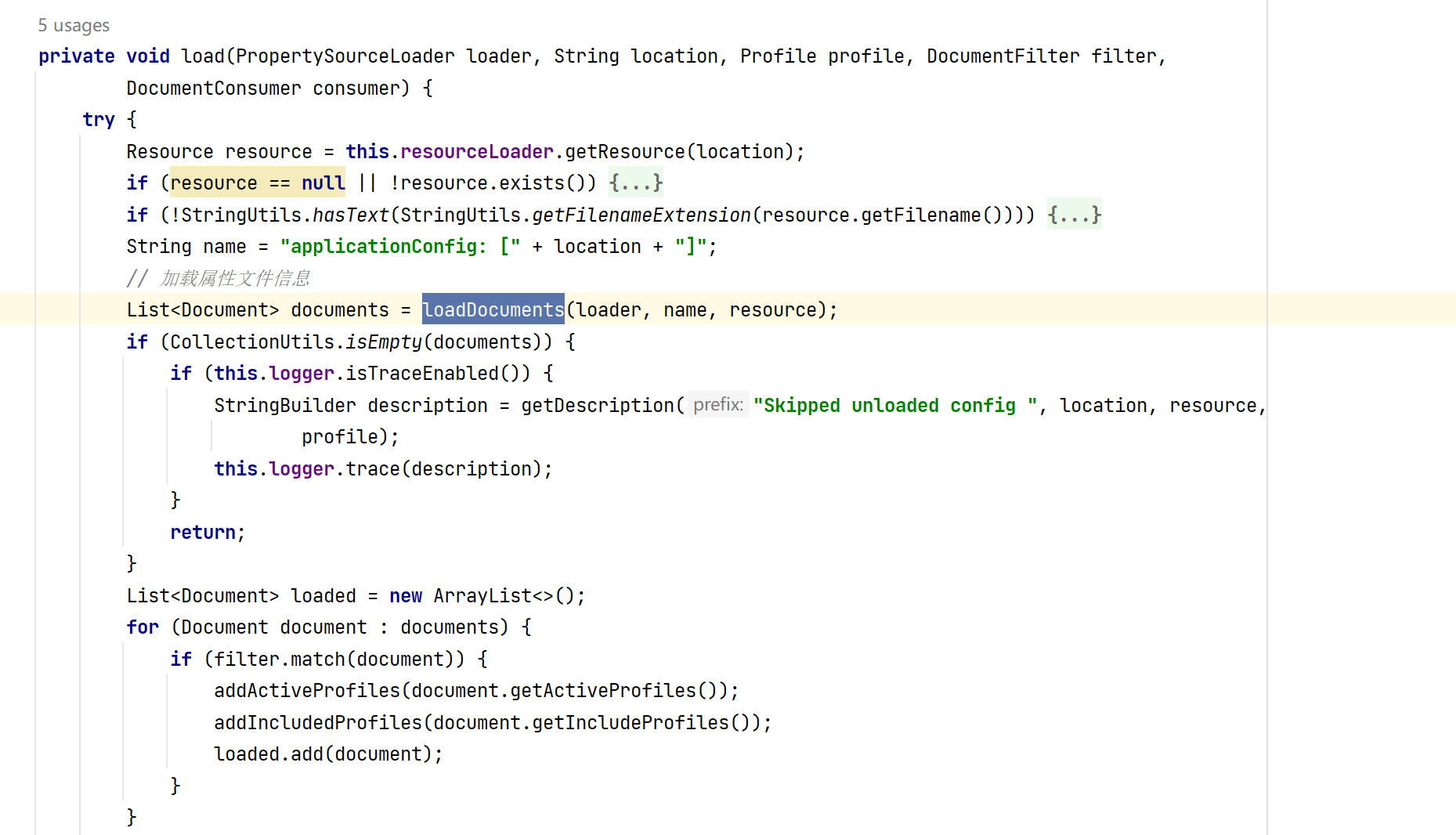Click the isTraceEnabled method call
The image size is (1456, 835).
[422, 374]
